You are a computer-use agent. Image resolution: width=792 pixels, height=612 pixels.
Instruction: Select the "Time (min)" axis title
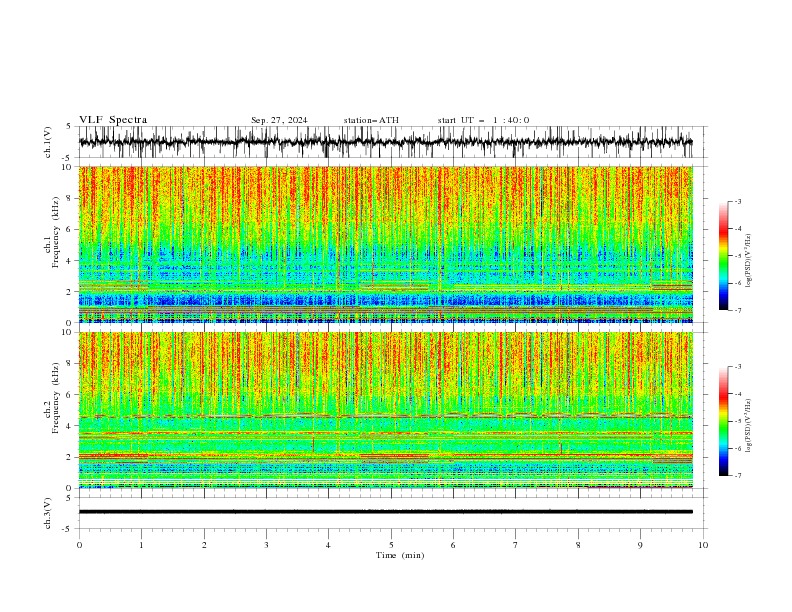pyautogui.click(x=400, y=555)
